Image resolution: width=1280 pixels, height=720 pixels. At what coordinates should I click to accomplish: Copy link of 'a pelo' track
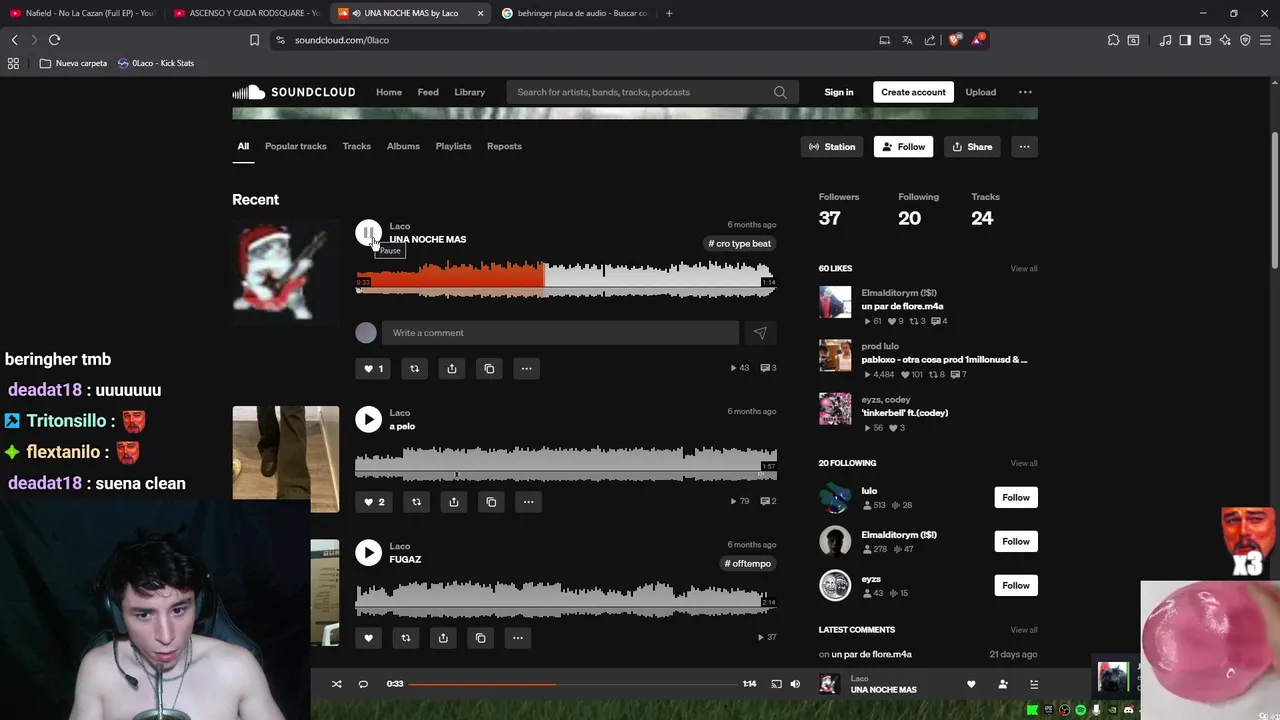(x=491, y=502)
